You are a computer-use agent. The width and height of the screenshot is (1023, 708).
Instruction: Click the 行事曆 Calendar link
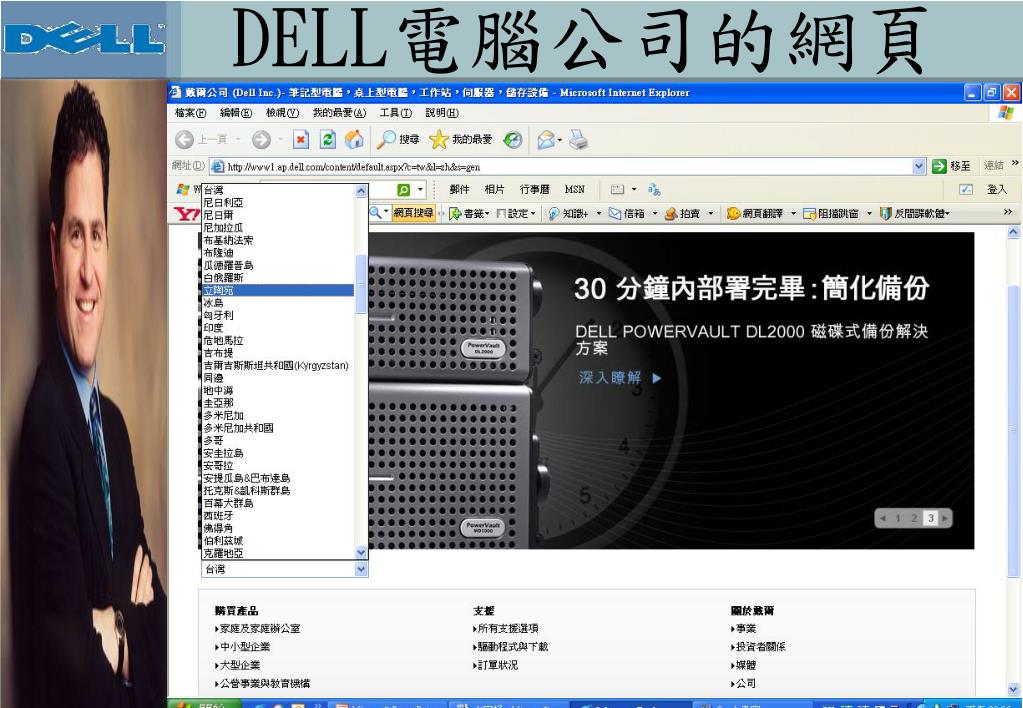point(534,189)
